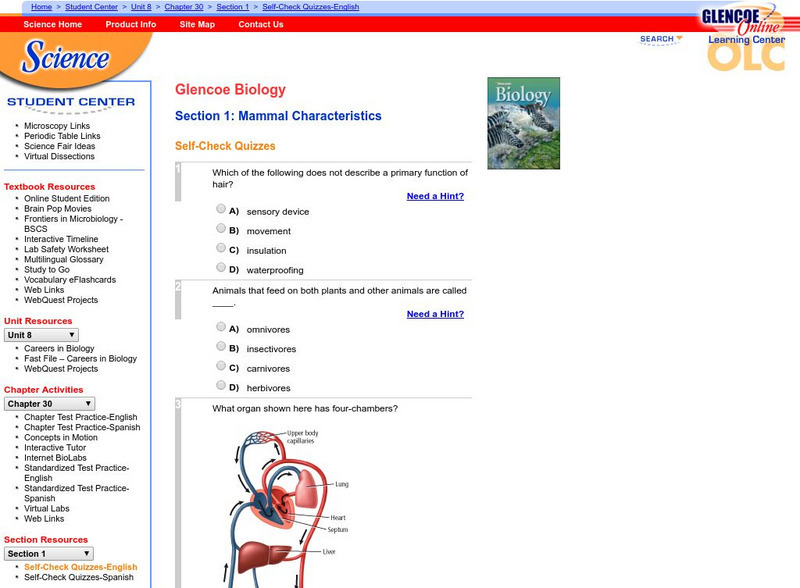Click Home breadcrumb link
The height and width of the screenshot is (588, 800).
(41, 7)
